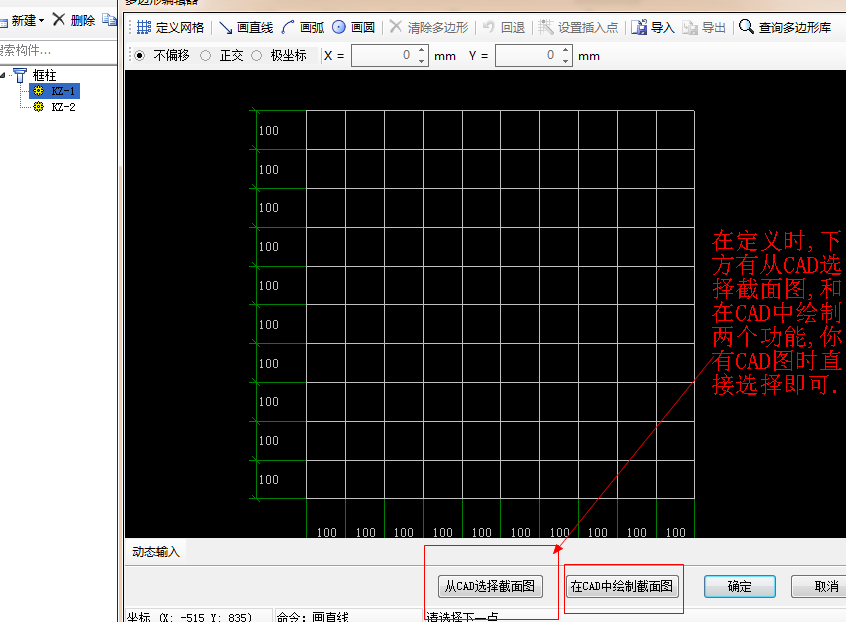The height and width of the screenshot is (622, 846).
Task: Click the Import (导入) icon
Action: click(639, 27)
